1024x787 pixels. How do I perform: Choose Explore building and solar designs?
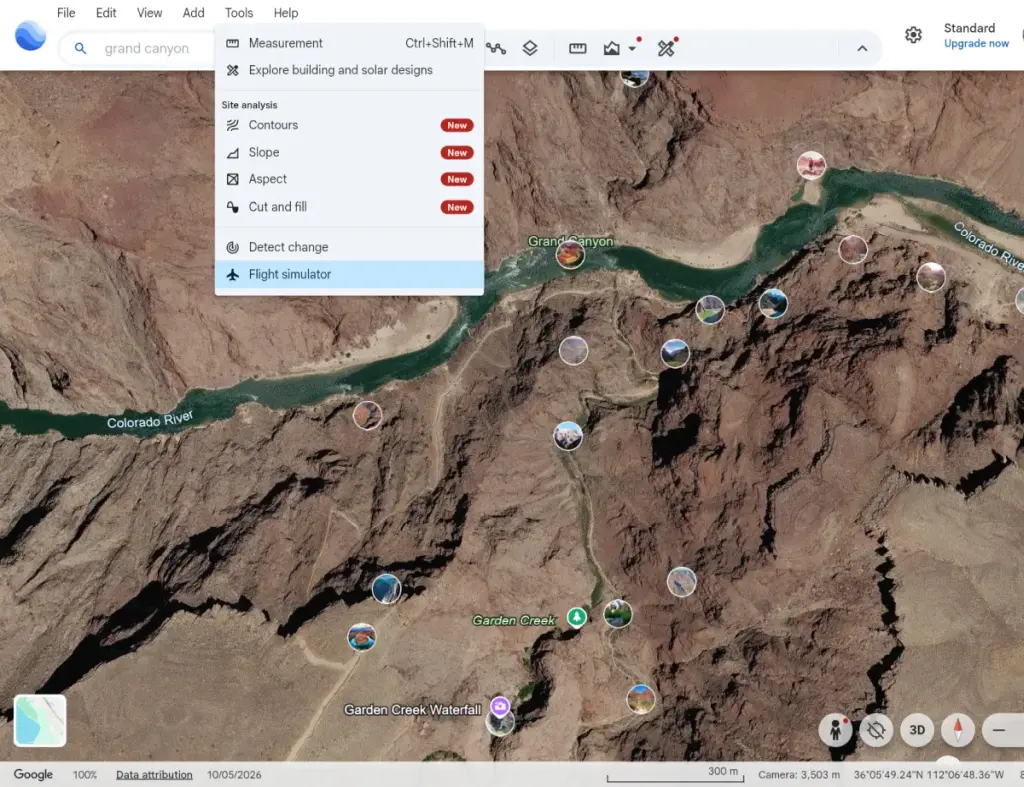349,70
